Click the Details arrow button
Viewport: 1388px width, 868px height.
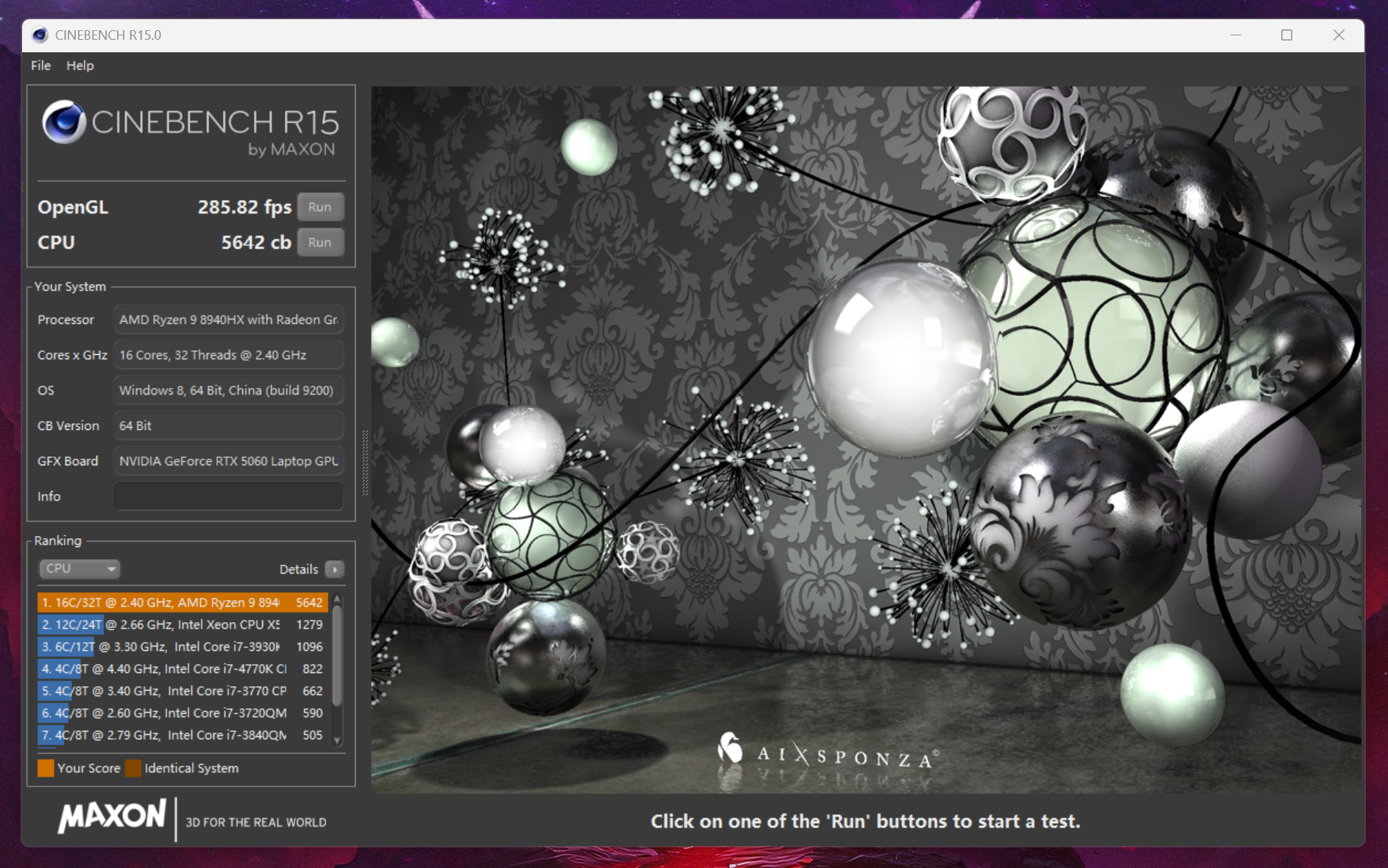(x=335, y=569)
